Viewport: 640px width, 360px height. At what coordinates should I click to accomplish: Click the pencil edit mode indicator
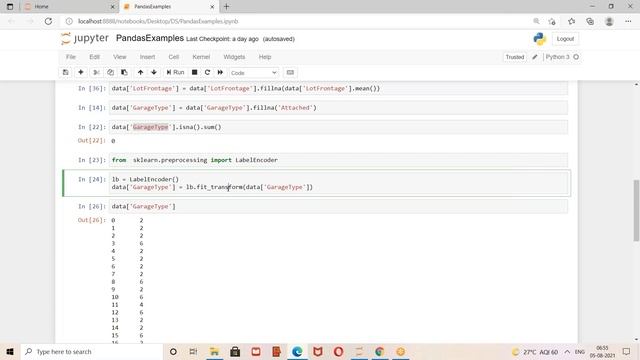535,57
